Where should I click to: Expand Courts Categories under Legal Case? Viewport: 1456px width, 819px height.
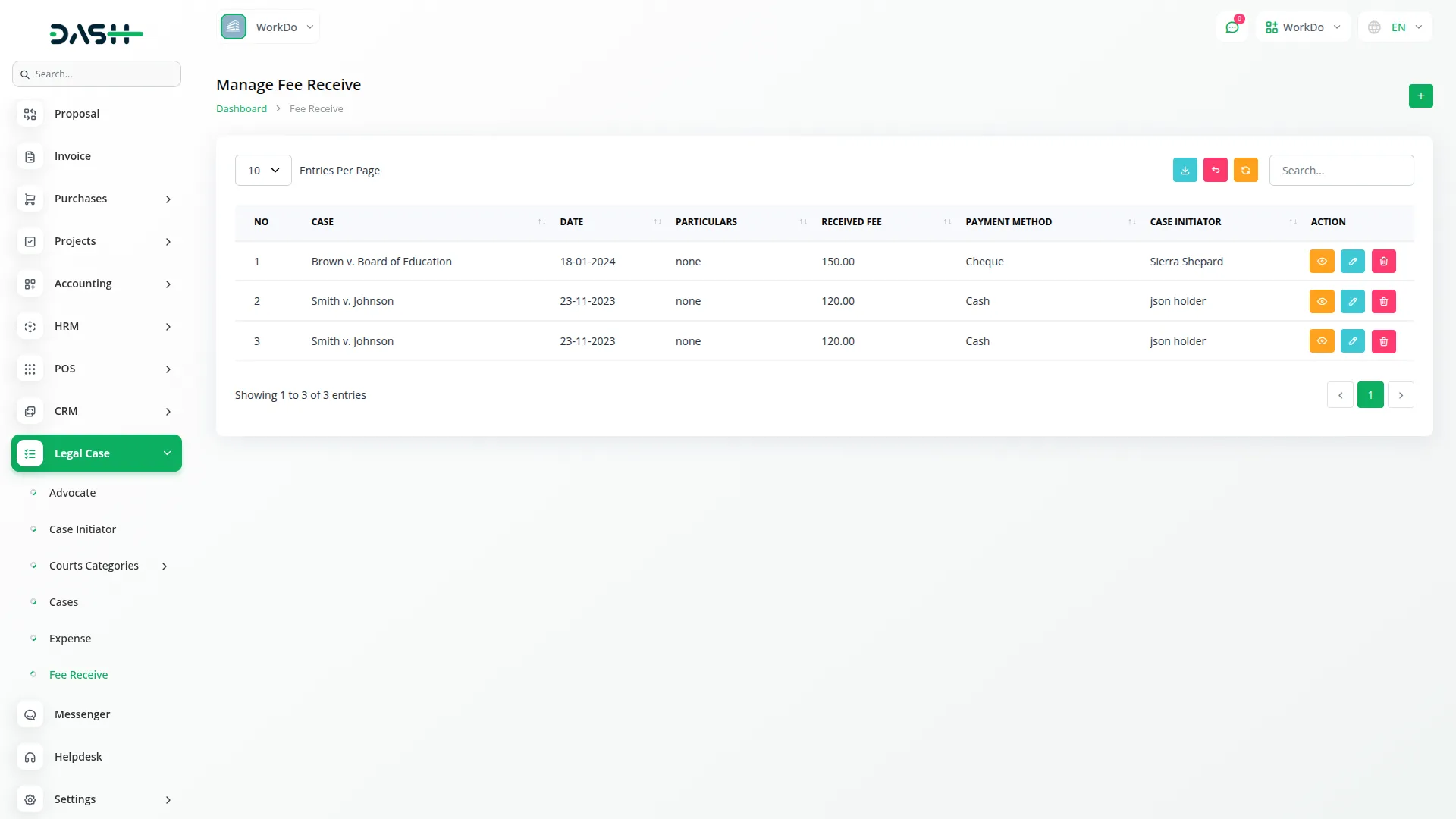(x=93, y=565)
